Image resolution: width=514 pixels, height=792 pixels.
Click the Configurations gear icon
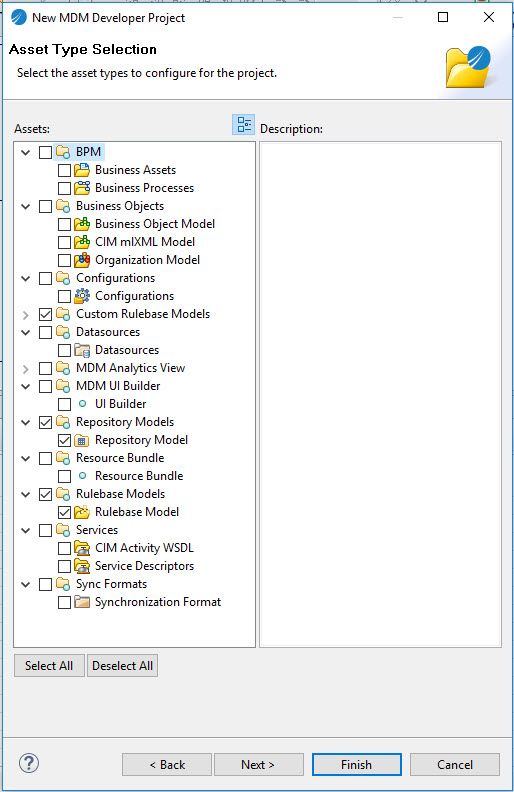click(x=82, y=296)
